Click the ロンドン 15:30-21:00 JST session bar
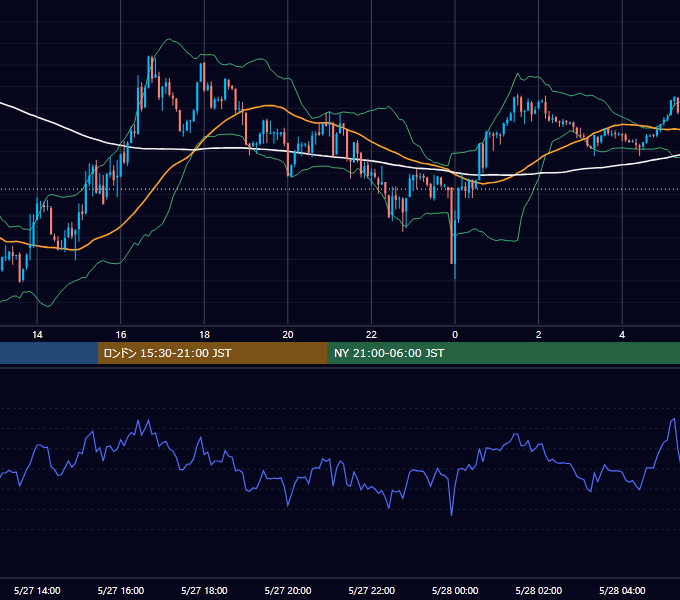Viewport: 680px width, 600px height. pyautogui.click(x=212, y=353)
